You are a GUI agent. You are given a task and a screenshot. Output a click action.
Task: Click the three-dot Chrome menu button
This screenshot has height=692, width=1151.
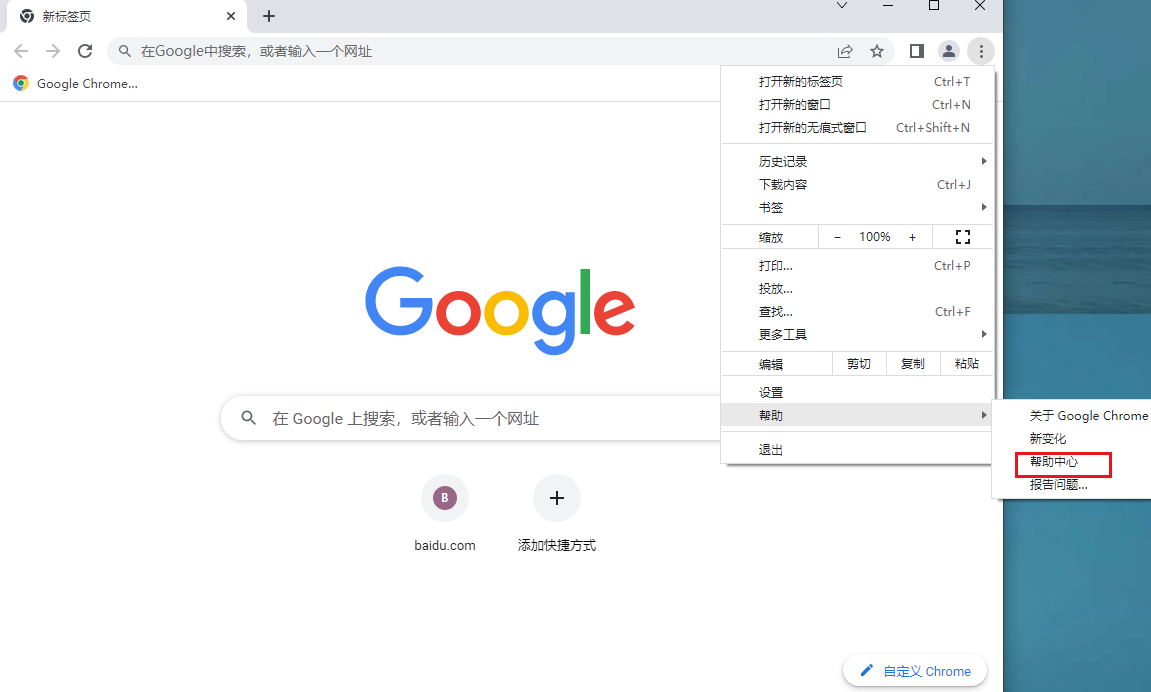click(x=981, y=51)
